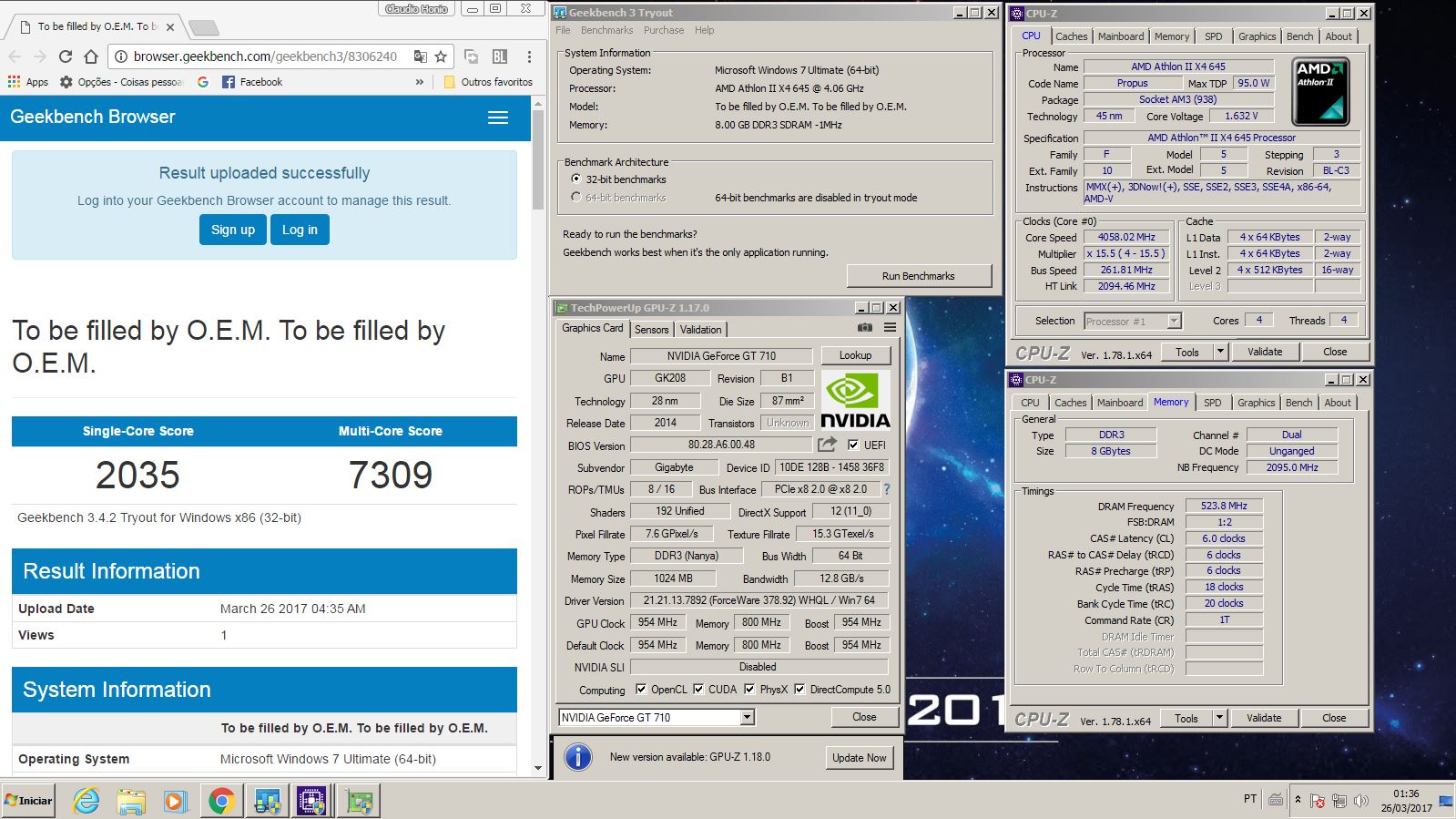Screen dimensions: 1456x819
Task: Click the Chrome back arrow
Action: pos(15,56)
